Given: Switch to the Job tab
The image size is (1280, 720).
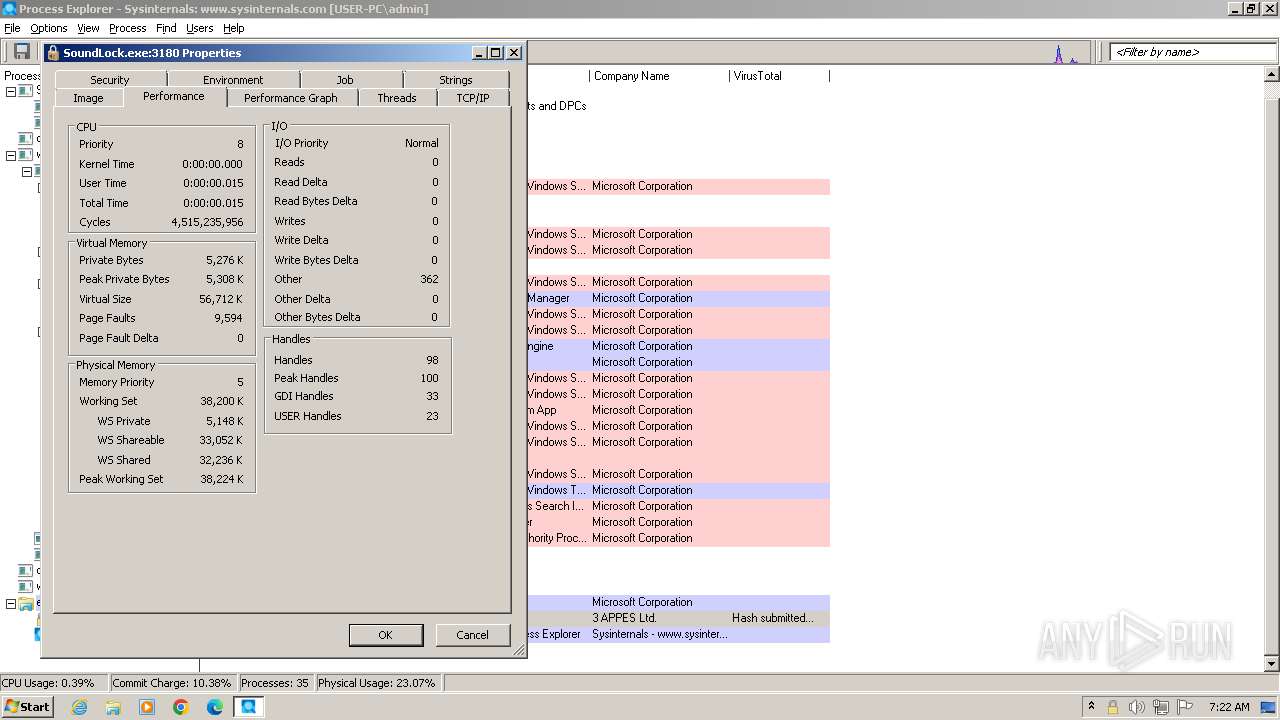Looking at the screenshot, I should tap(345, 80).
